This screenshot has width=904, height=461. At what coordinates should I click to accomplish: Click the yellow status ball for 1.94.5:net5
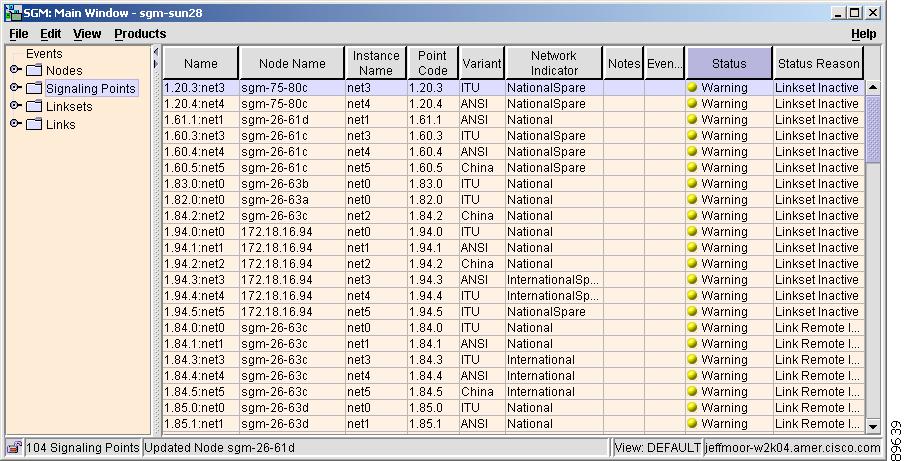pos(692,312)
